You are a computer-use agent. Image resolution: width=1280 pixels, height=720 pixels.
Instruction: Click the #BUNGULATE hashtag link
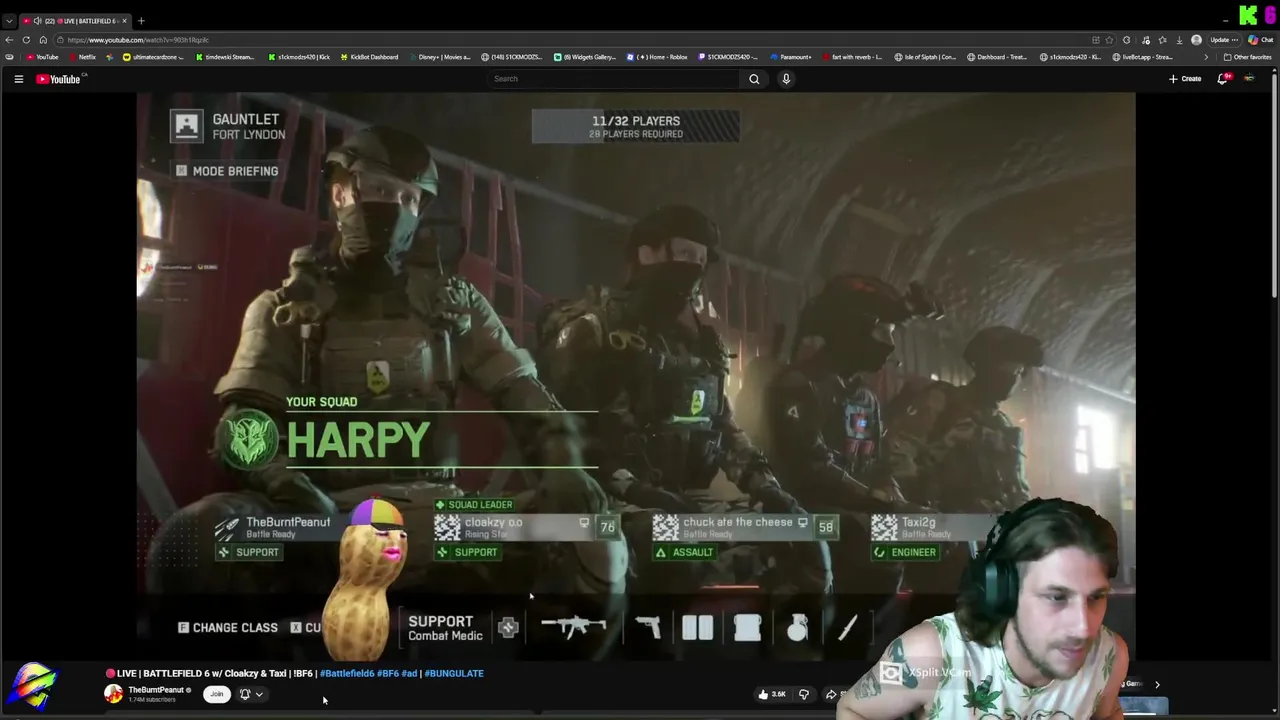454,673
